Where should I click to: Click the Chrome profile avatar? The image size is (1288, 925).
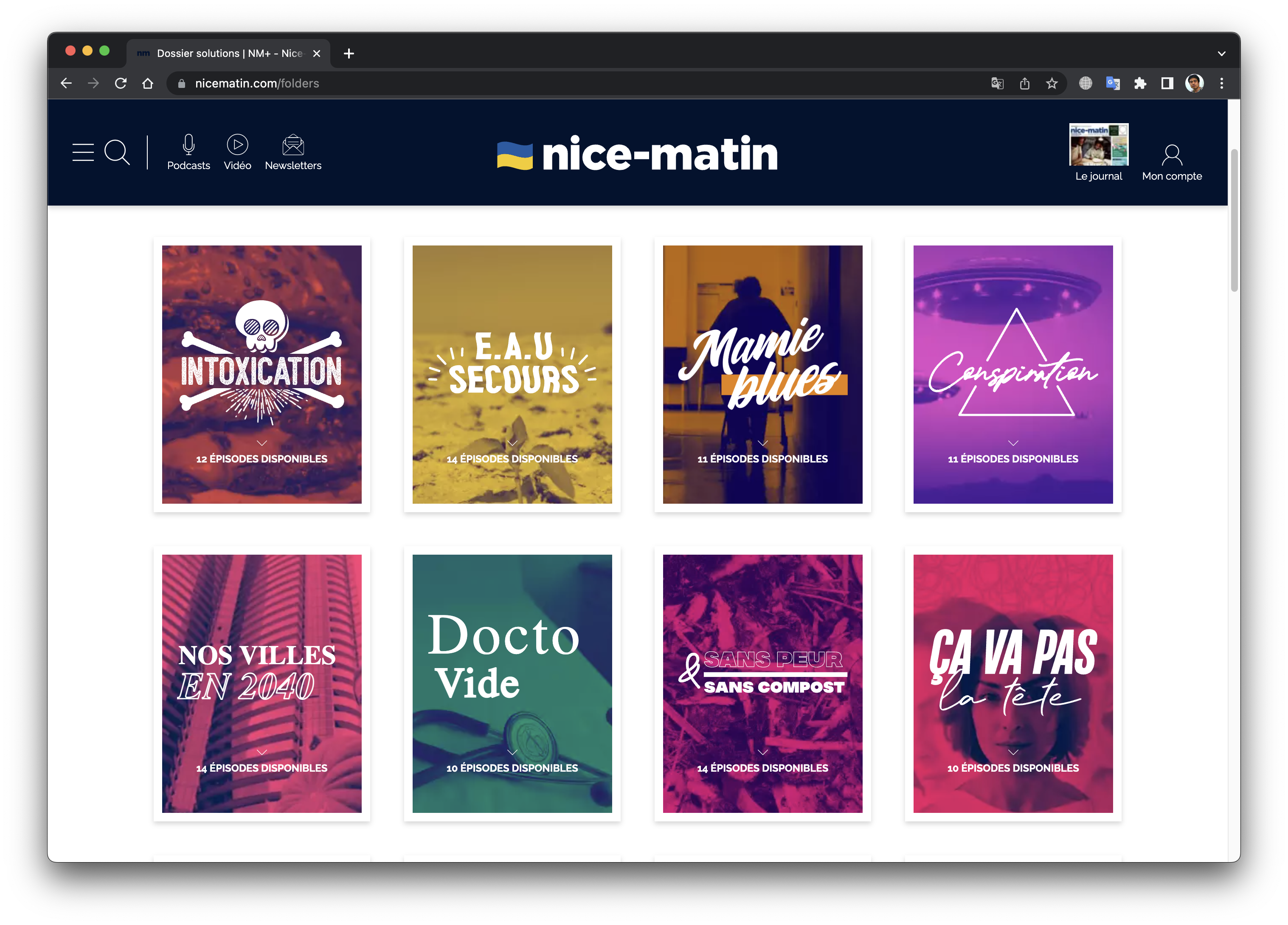tap(1194, 84)
